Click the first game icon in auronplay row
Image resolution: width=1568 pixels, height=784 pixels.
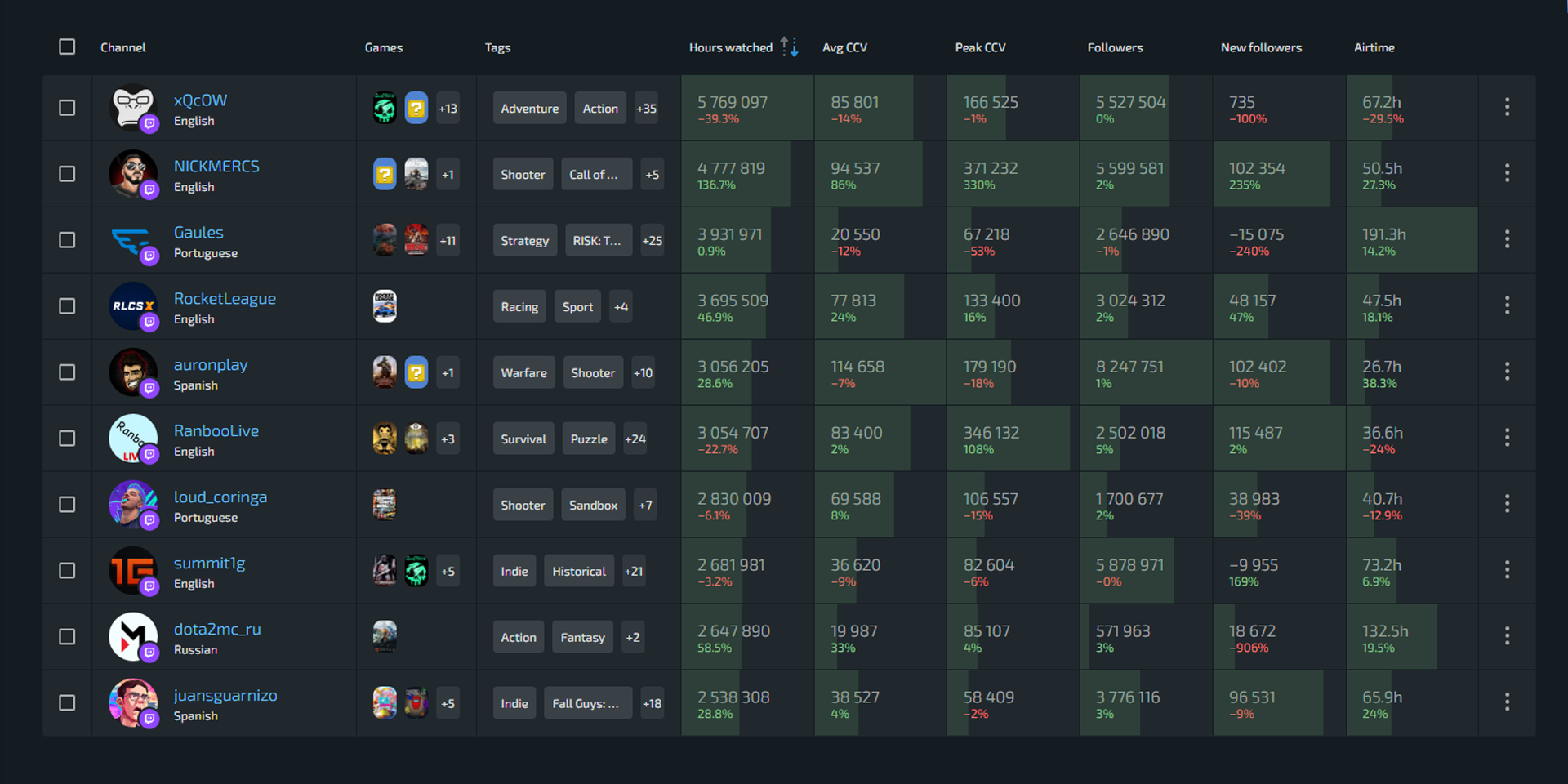pos(385,372)
